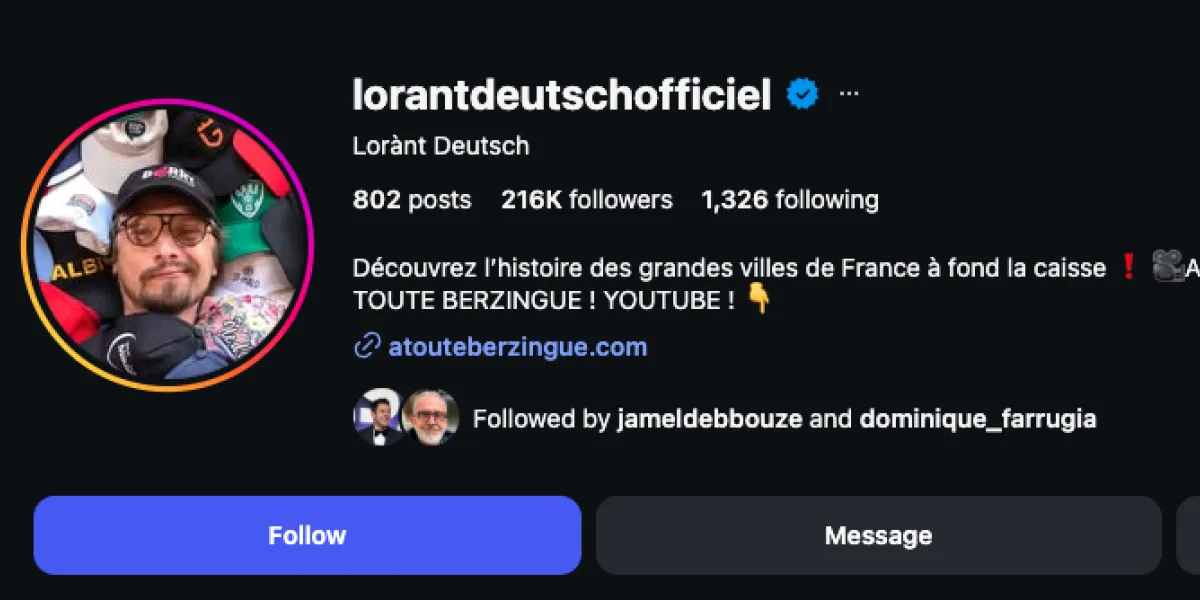
Task: Open the story from the profile picture
Action: [x=167, y=244]
